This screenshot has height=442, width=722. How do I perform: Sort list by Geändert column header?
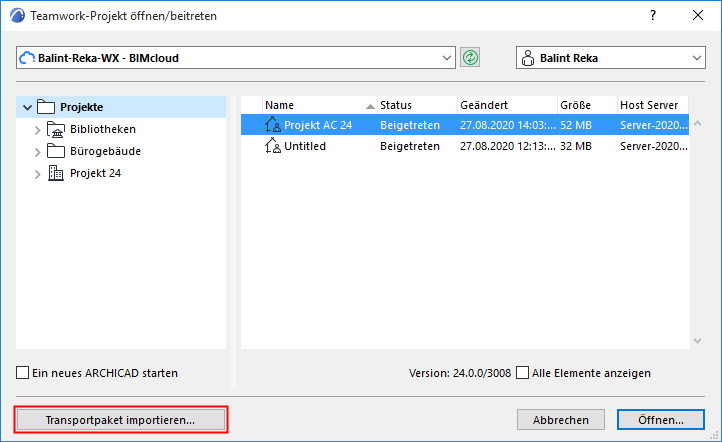[x=507, y=105]
